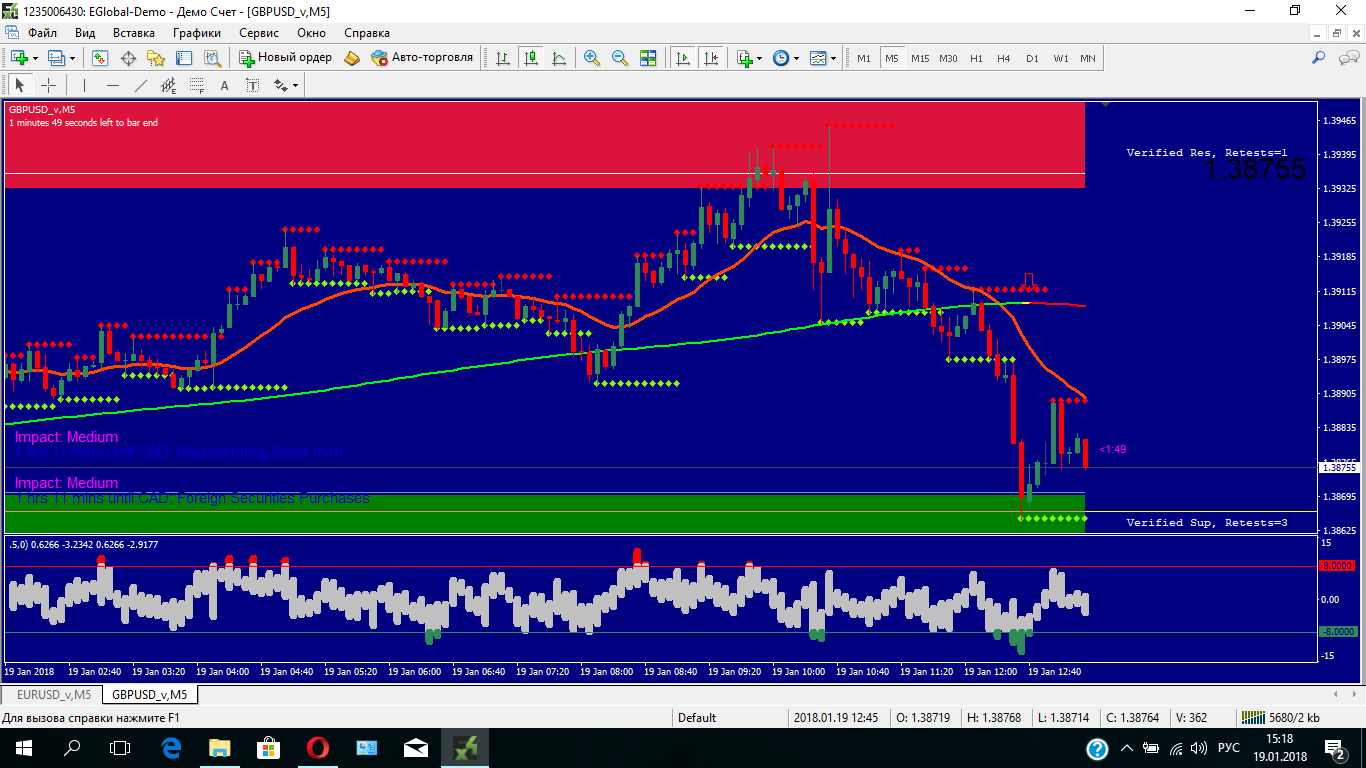Select the text label tool
1366x768 pixels.
point(225,85)
